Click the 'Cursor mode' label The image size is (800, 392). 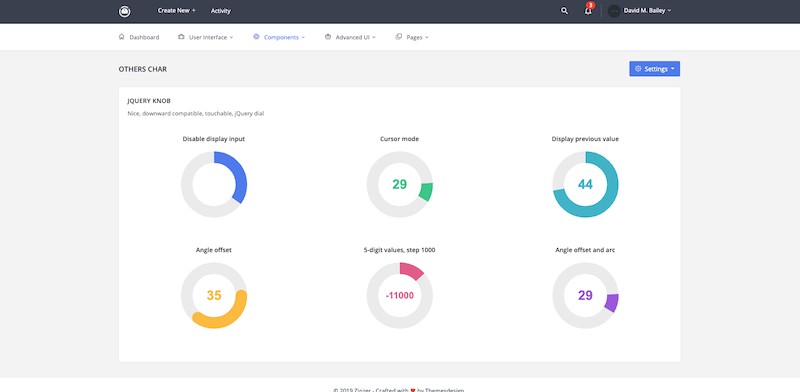[x=399, y=139]
